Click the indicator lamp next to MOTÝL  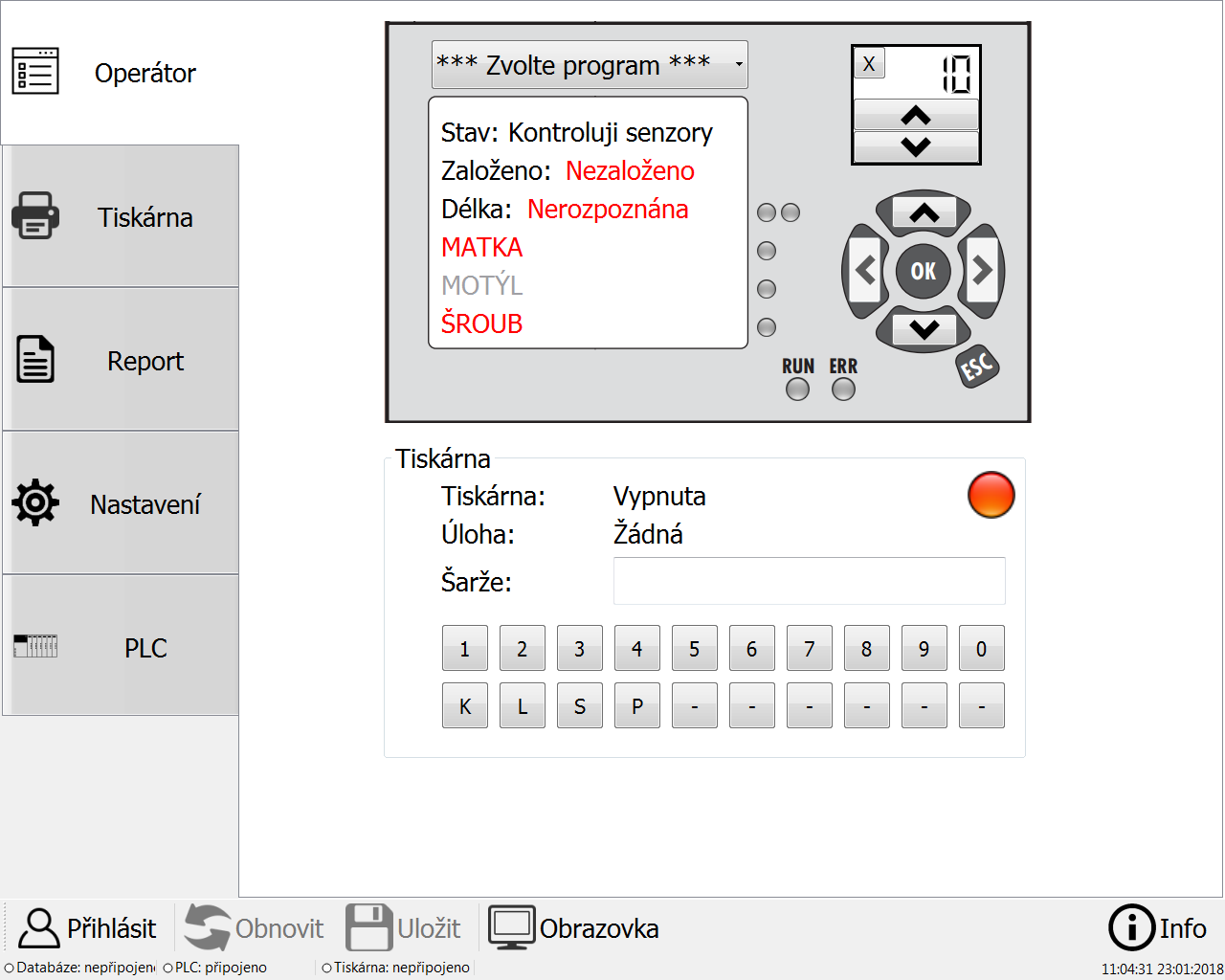tap(767, 289)
